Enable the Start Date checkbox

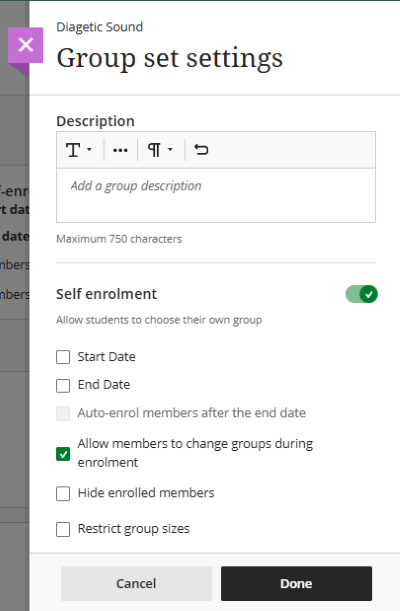[x=63, y=357]
